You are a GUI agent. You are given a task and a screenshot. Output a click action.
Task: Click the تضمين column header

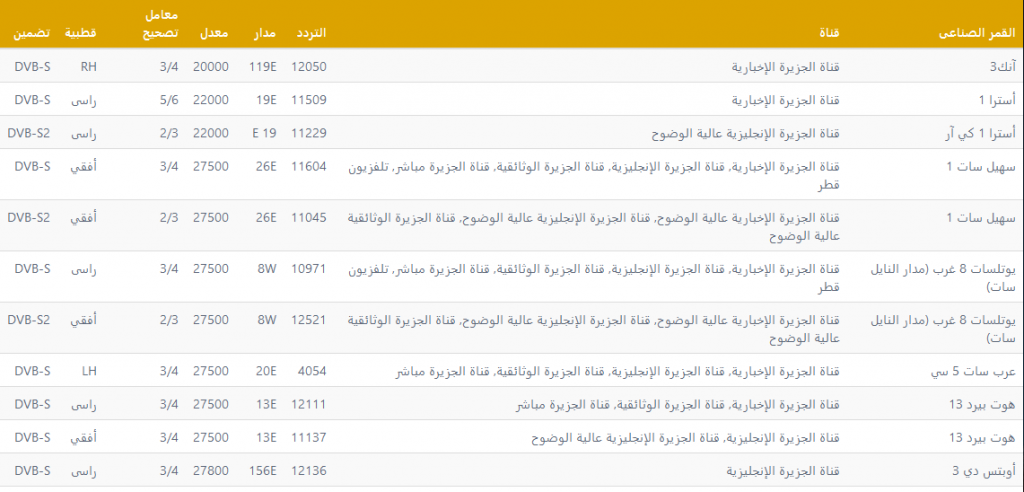pyautogui.click(x=32, y=33)
